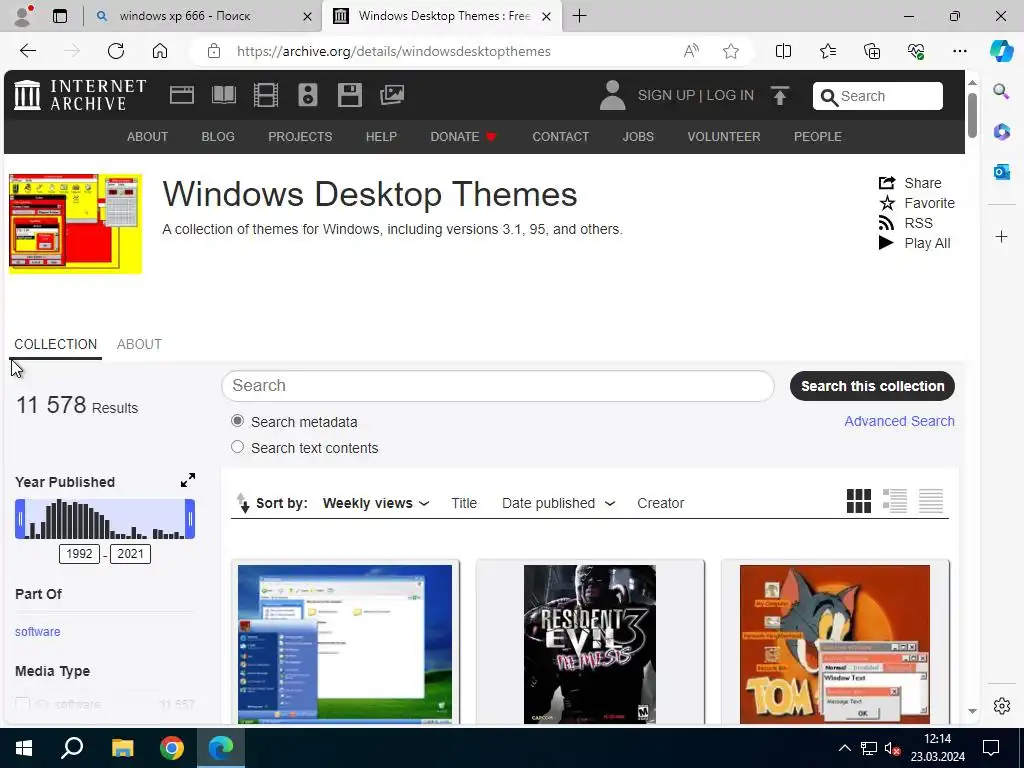Open the RSS feed link
This screenshot has height=768, width=1024.
[x=906, y=223]
